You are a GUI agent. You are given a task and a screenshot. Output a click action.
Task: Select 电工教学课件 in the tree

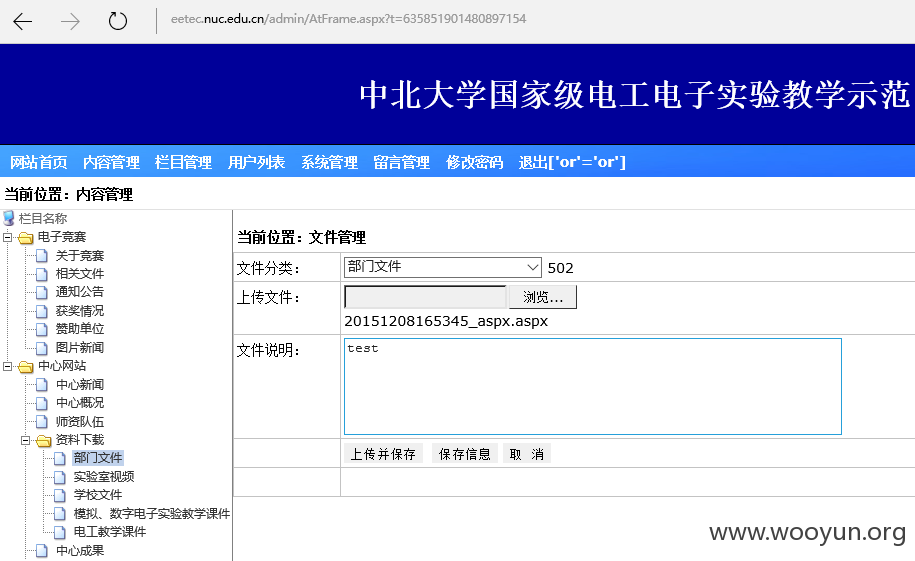tap(110, 532)
